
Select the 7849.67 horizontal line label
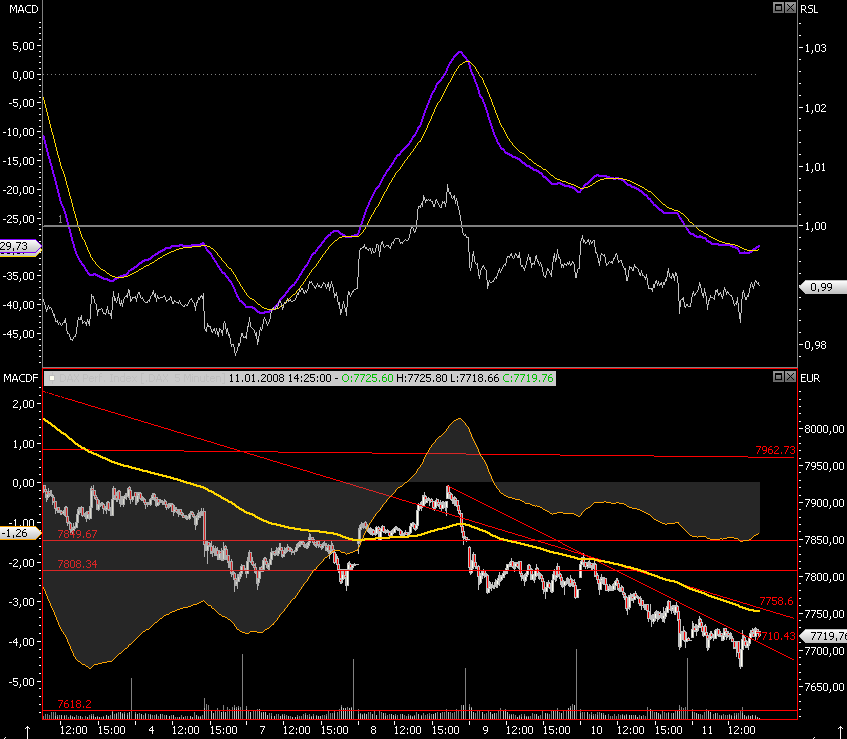click(x=77, y=534)
